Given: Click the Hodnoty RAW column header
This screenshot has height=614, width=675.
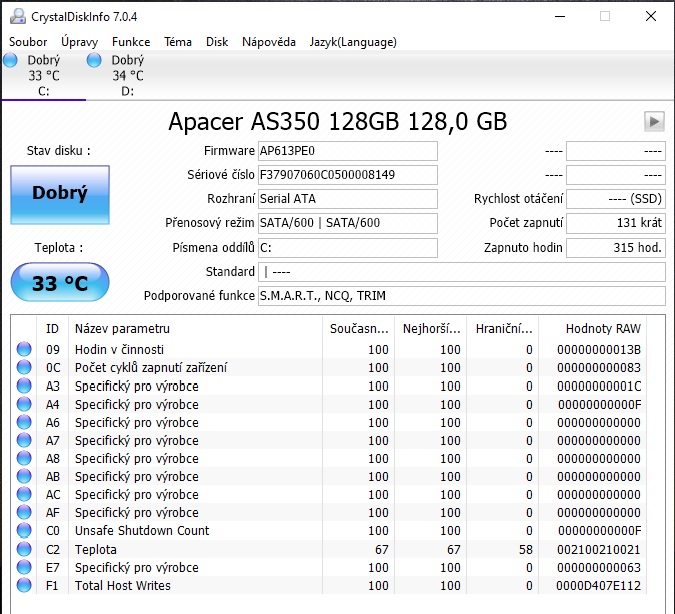Looking at the screenshot, I should [602, 328].
